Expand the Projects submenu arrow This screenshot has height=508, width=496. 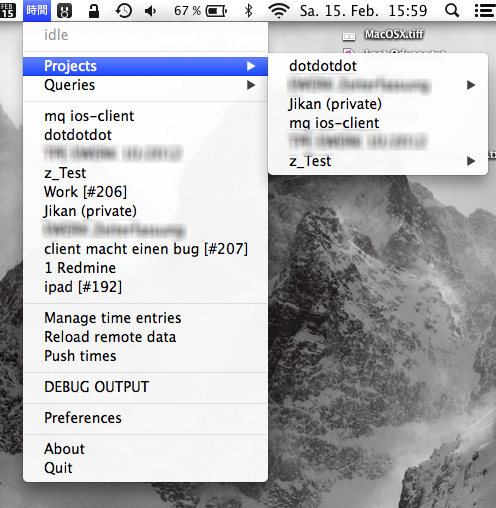pyautogui.click(x=251, y=66)
